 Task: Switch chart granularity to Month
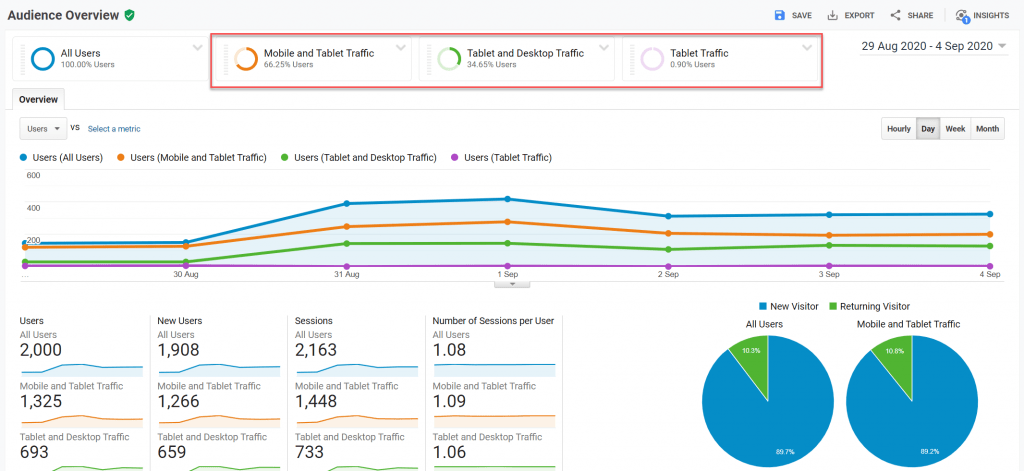click(987, 129)
